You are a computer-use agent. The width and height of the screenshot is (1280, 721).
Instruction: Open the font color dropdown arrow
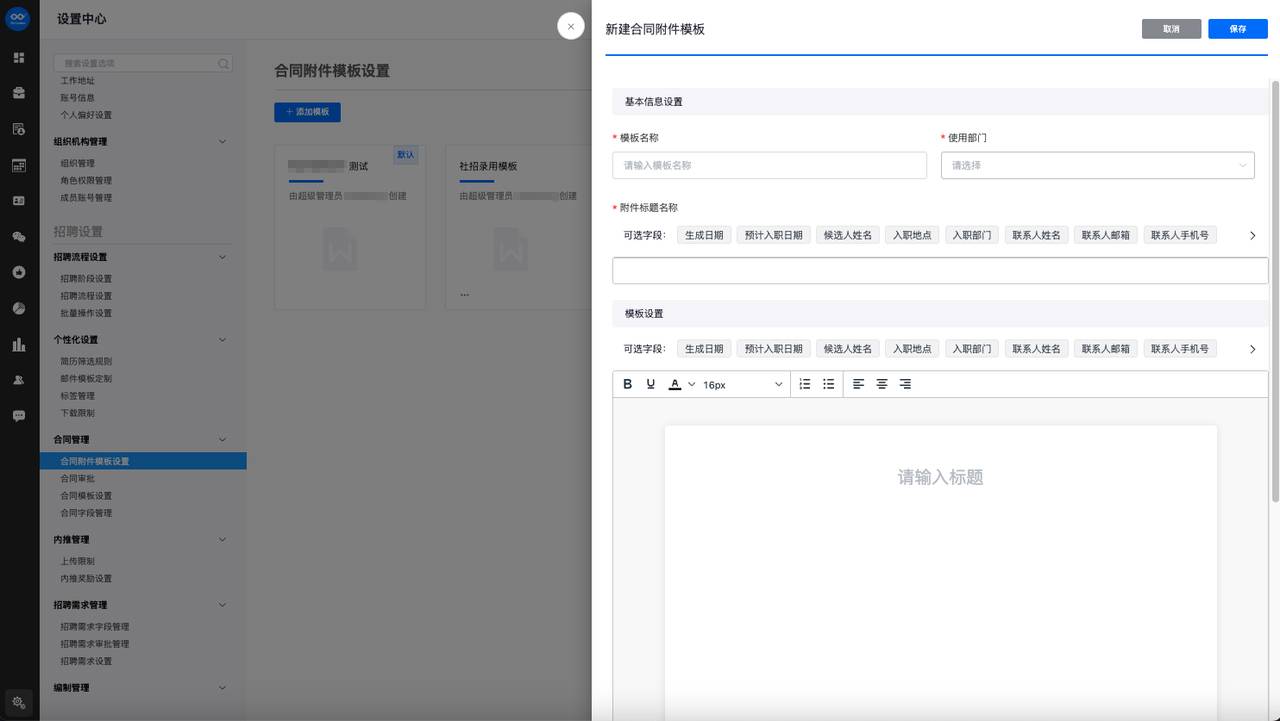point(691,384)
